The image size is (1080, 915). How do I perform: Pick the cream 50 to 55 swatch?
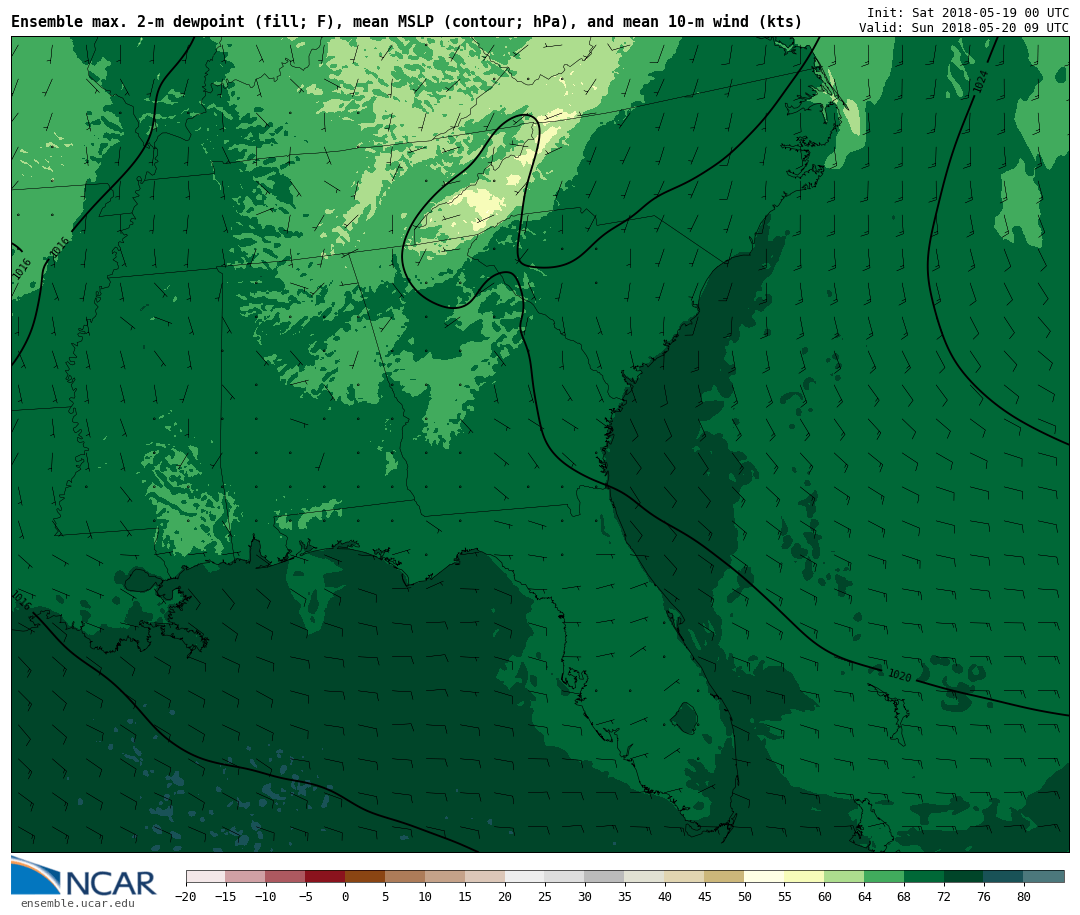tap(765, 877)
